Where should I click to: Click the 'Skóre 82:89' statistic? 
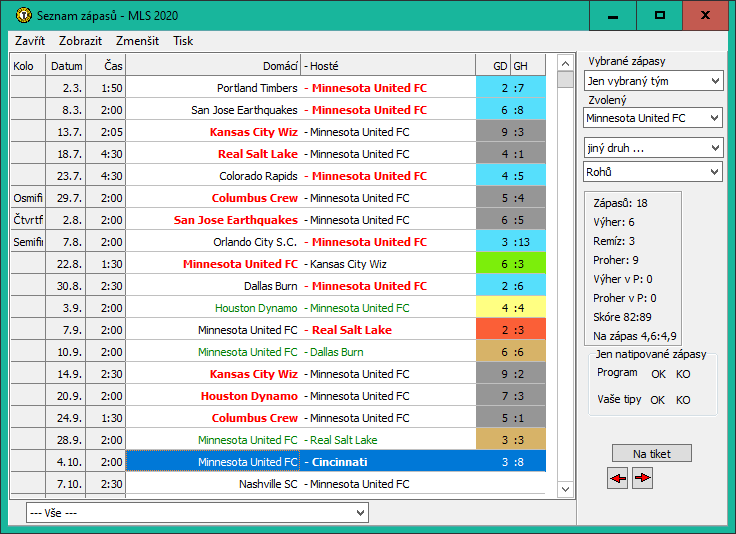click(x=622, y=317)
